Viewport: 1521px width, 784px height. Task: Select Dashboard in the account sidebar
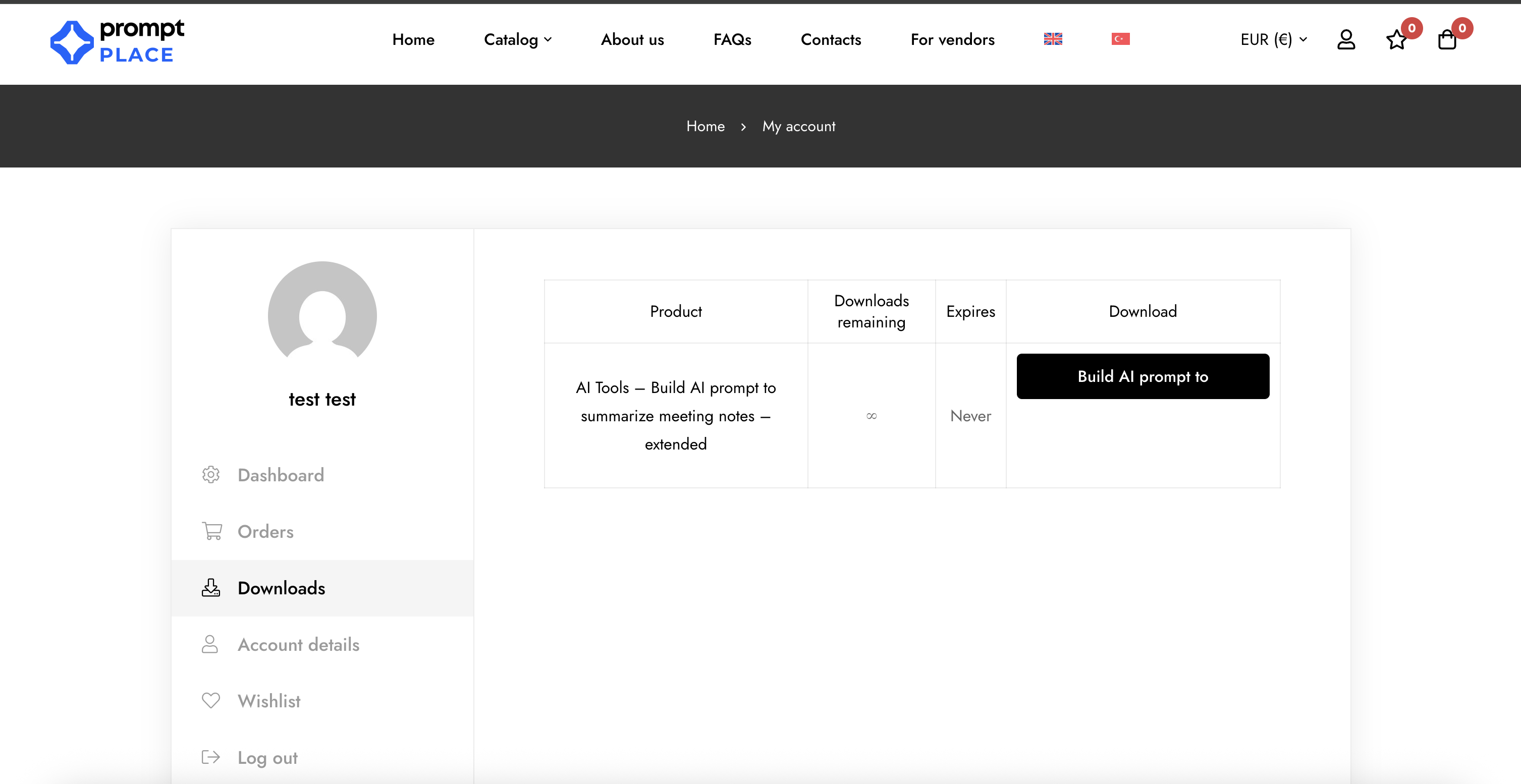(x=322, y=475)
